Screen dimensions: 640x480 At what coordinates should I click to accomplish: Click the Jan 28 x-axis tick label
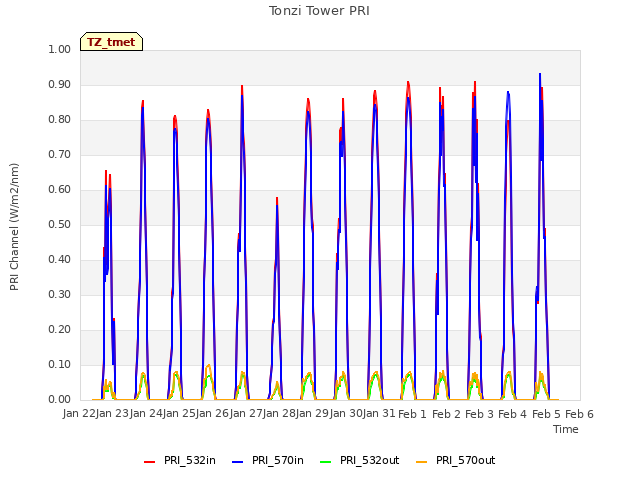pos(279,414)
